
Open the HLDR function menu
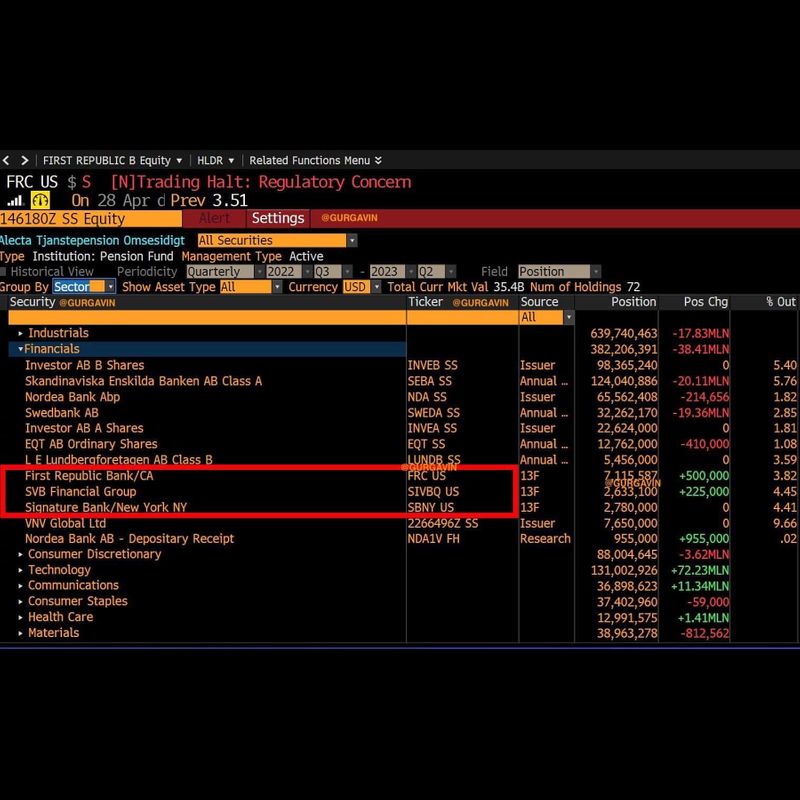point(215,160)
